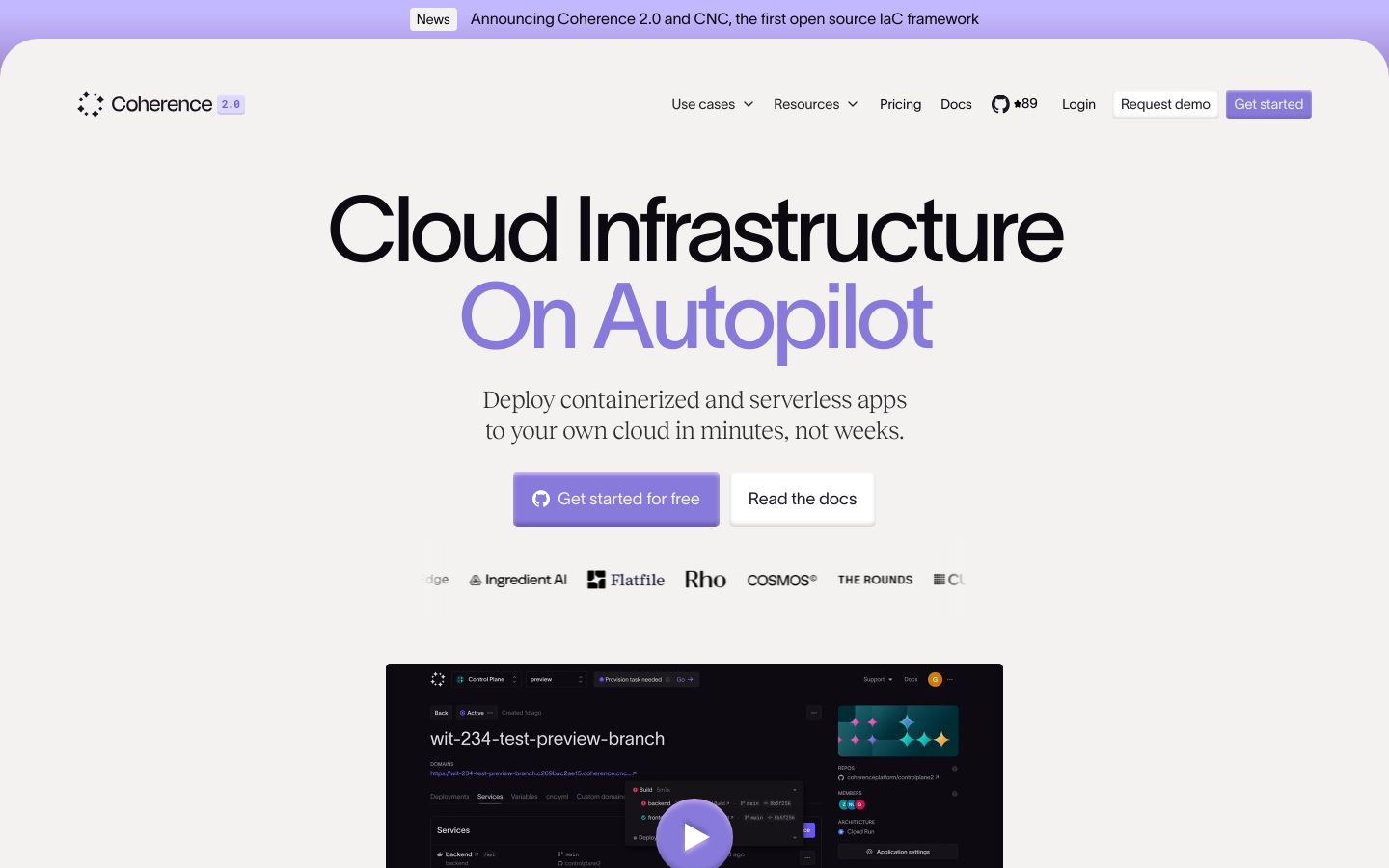Open the Use cases dropdown menu
The height and width of the screenshot is (868, 1389).
[x=713, y=104]
